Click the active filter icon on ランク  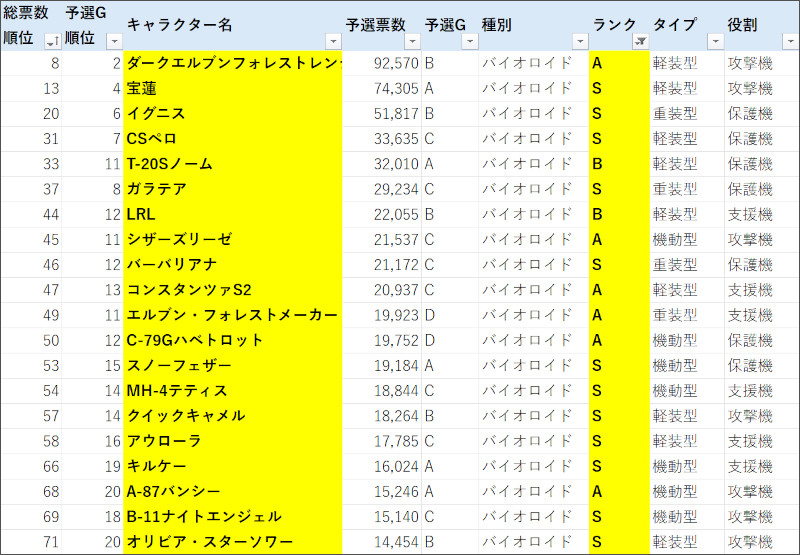click(x=639, y=40)
